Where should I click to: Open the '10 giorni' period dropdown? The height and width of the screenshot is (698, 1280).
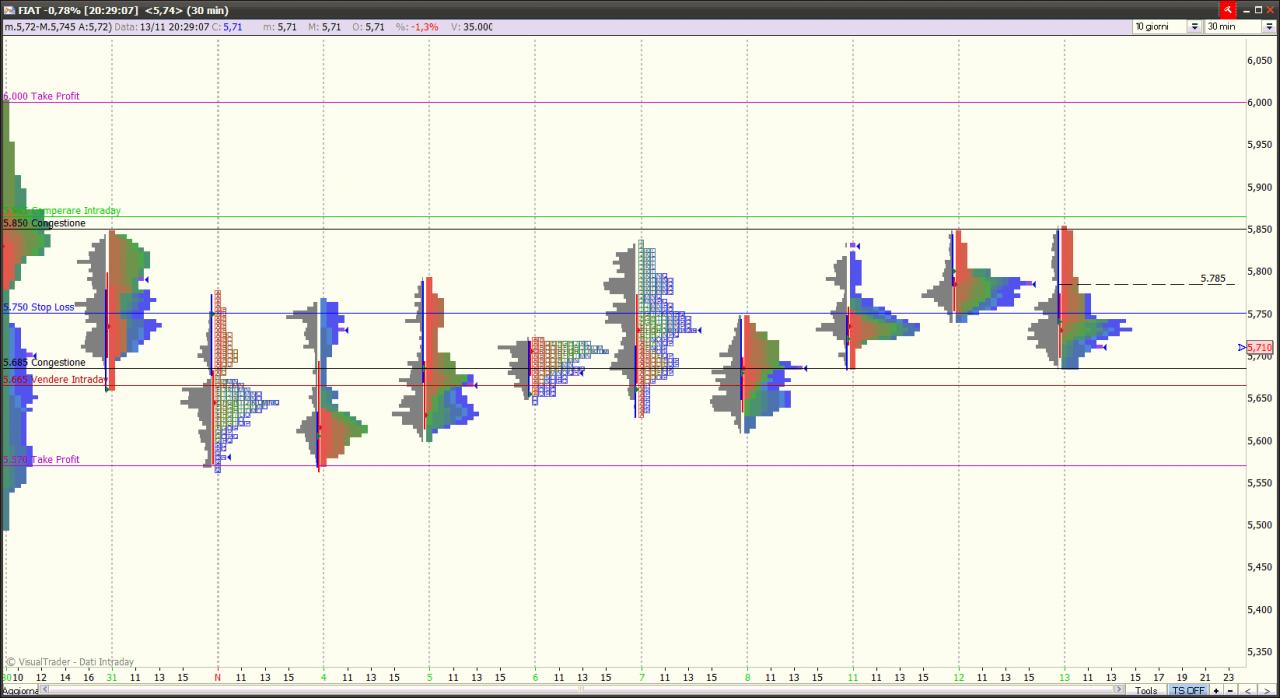click(1166, 27)
